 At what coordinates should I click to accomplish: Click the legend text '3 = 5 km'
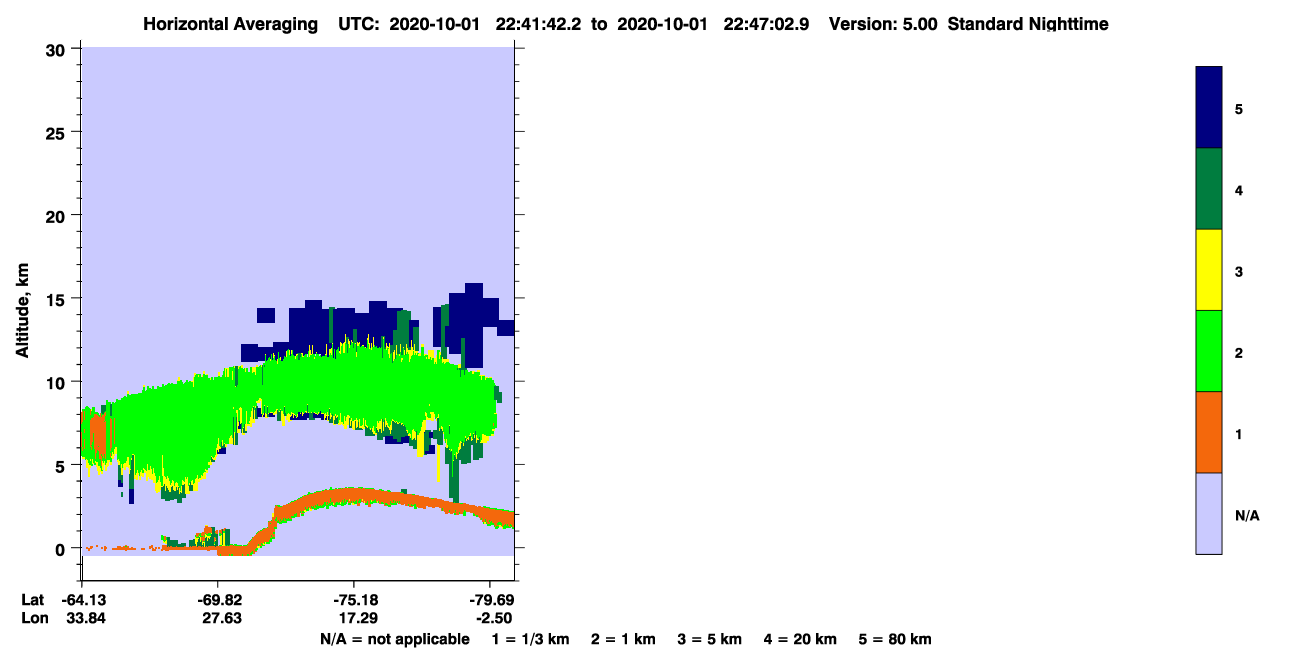(710, 639)
